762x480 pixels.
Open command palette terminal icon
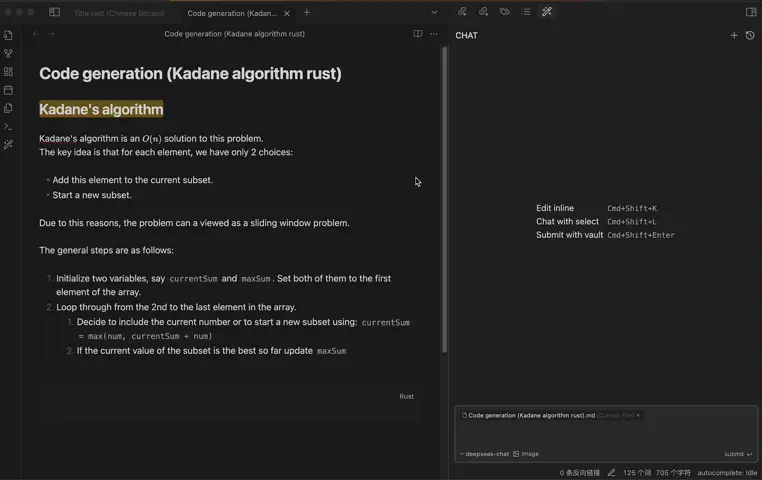[8, 126]
